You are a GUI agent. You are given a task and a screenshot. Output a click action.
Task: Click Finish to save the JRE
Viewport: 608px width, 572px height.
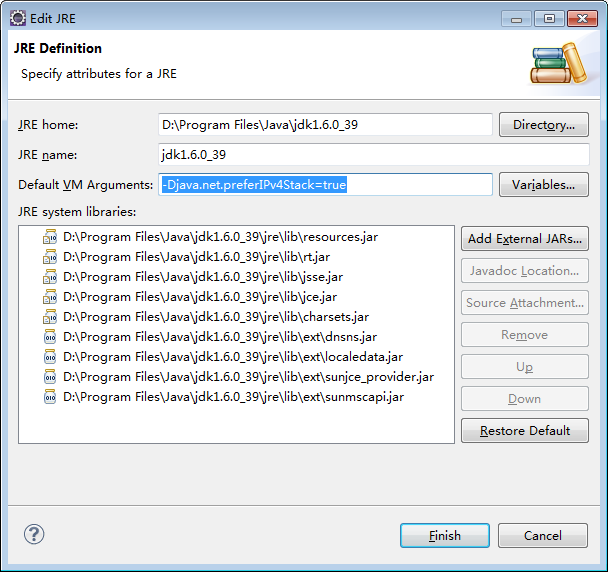(x=444, y=536)
